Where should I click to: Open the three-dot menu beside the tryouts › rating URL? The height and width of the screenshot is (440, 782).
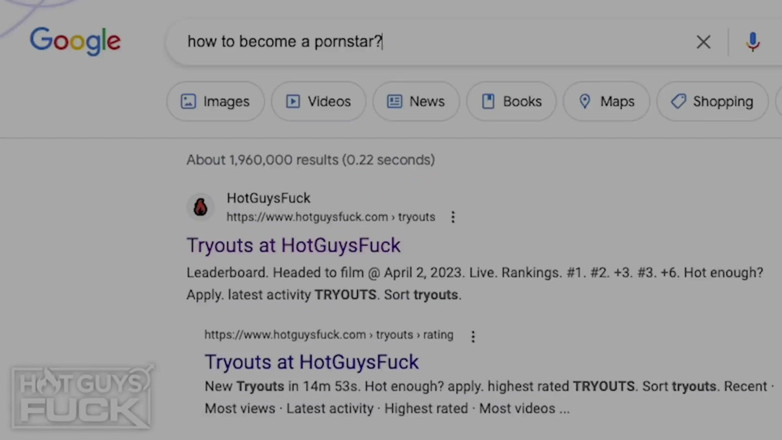point(473,336)
